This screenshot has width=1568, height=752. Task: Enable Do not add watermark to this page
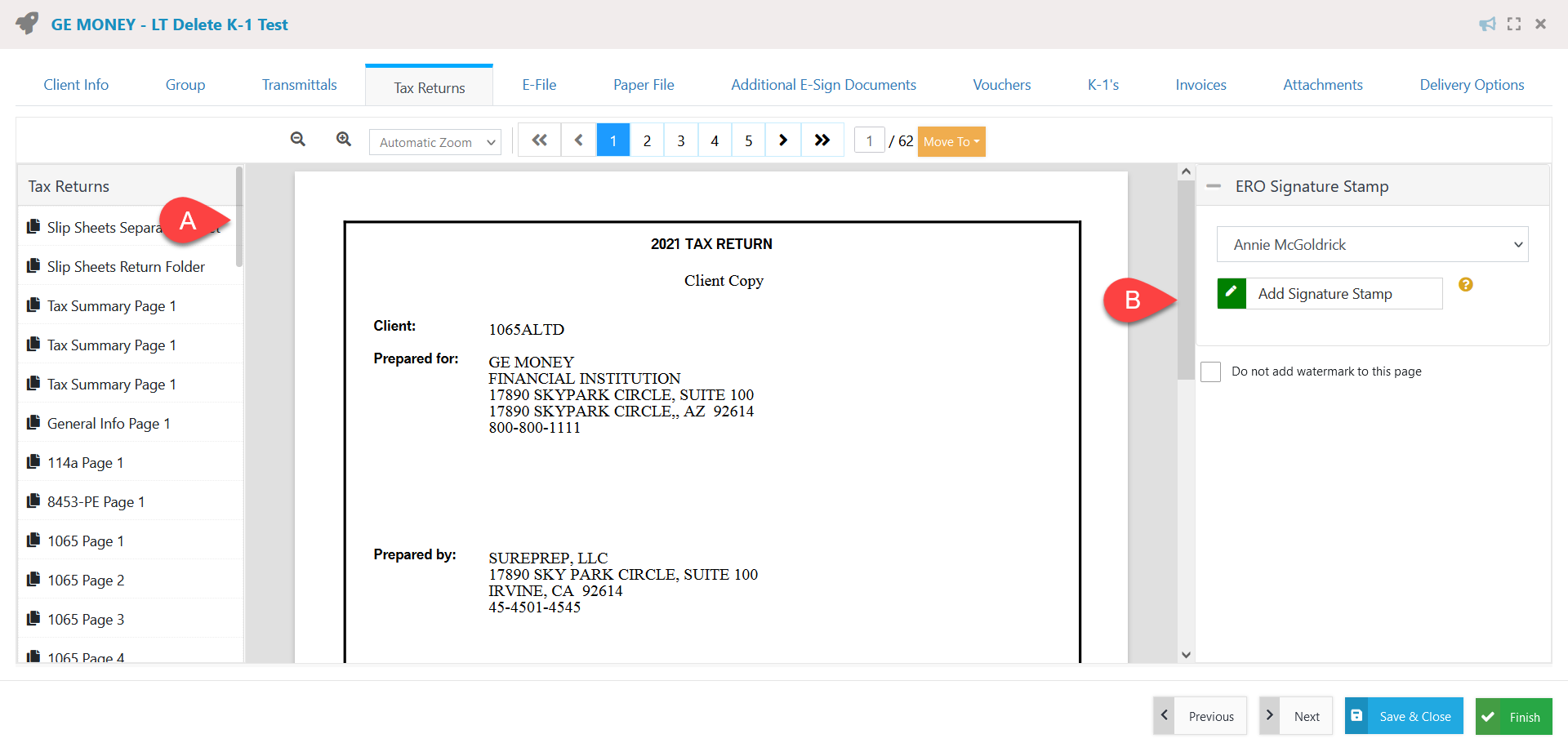click(1211, 372)
